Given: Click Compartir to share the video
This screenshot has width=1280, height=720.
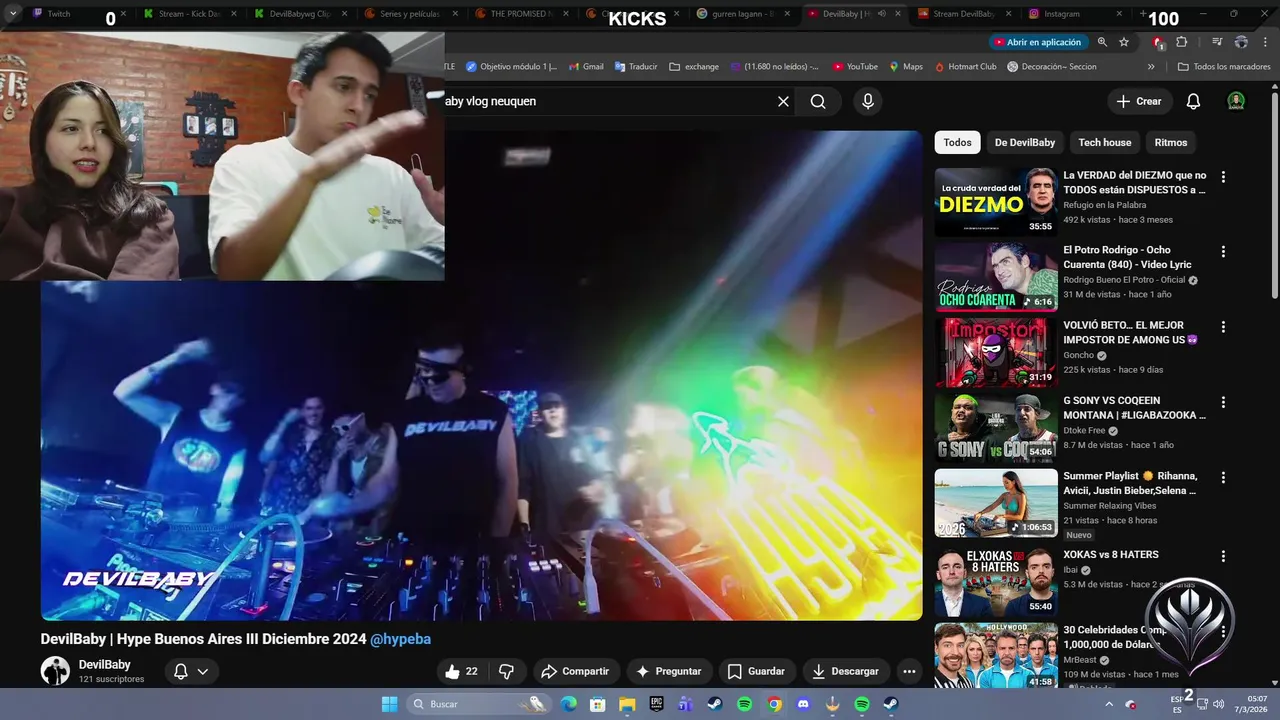Looking at the screenshot, I should pos(575,671).
